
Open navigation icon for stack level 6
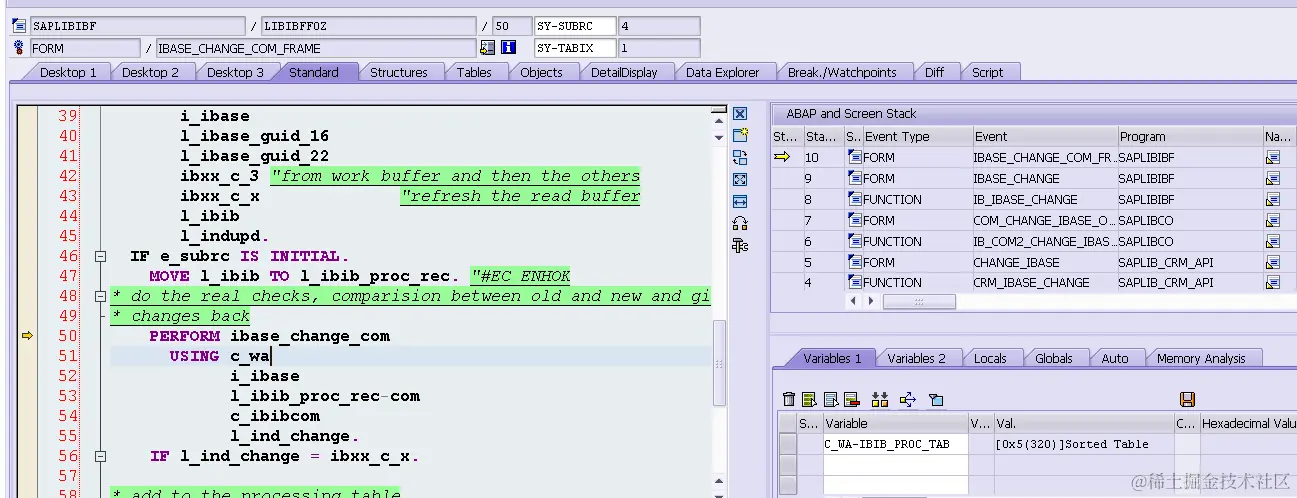coord(1273,241)
